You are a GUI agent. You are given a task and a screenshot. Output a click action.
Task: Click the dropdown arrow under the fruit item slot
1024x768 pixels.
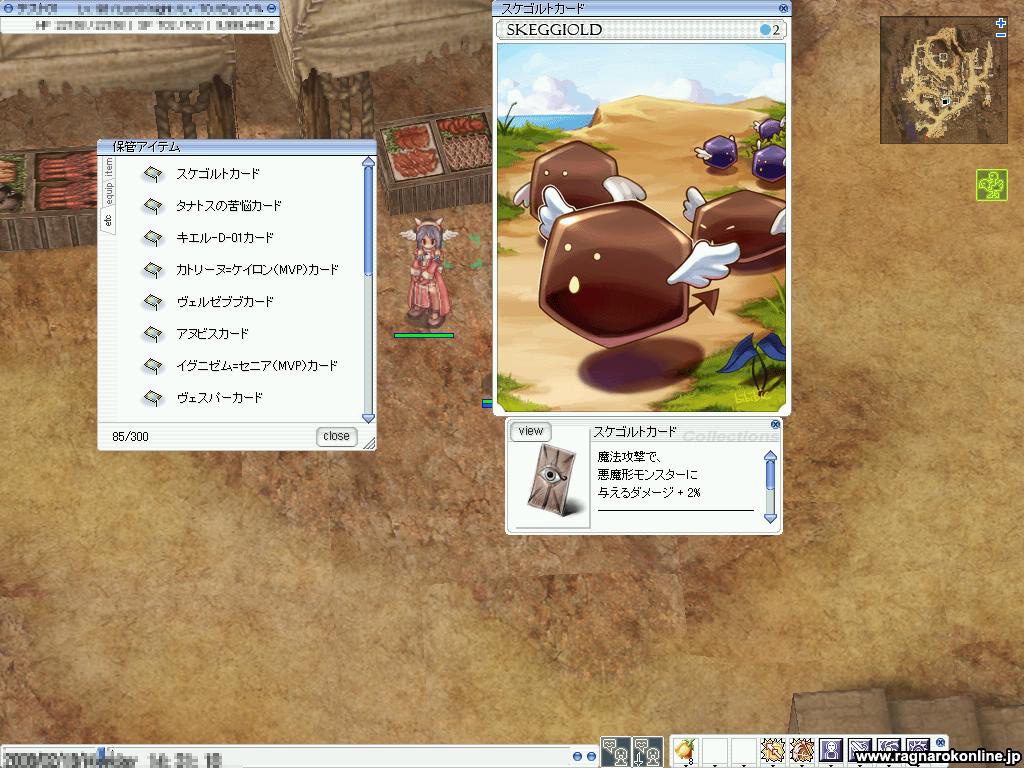coord(685,764)
